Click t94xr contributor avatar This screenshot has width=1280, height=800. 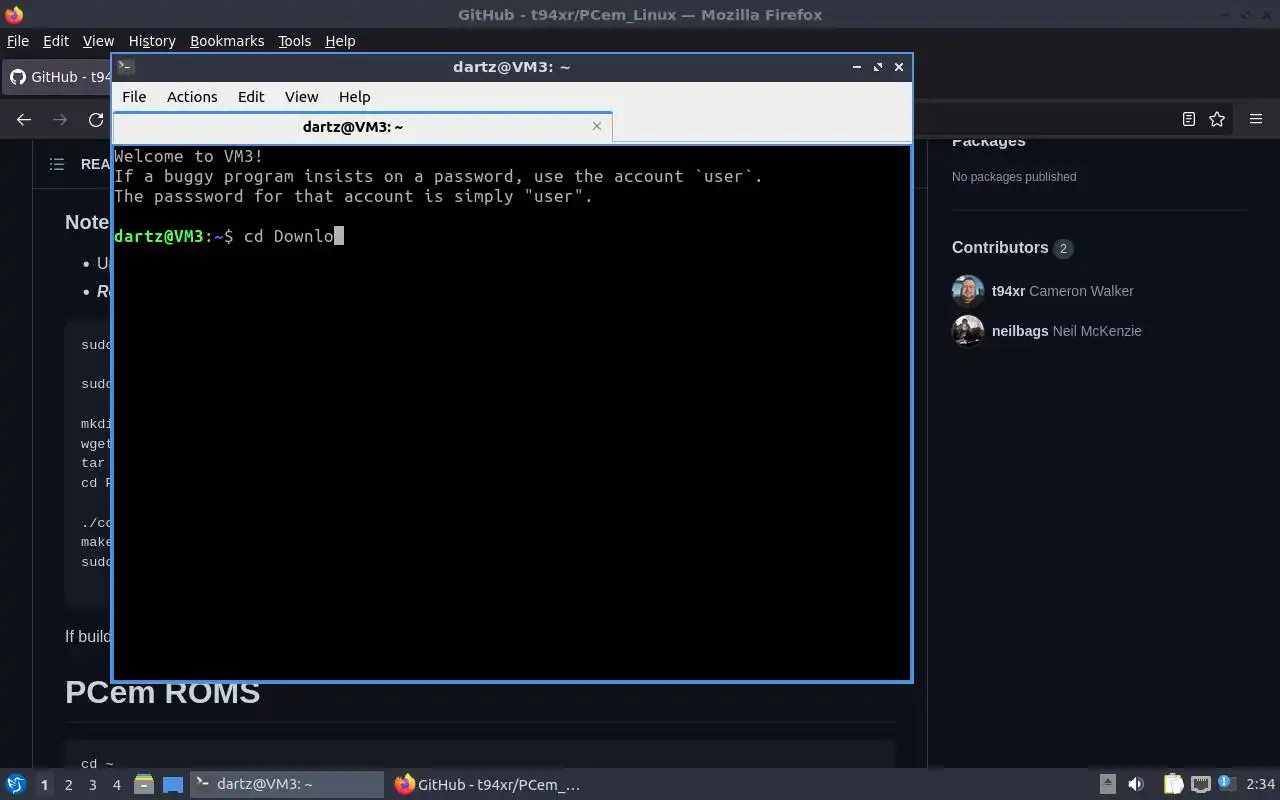tap(968, 291)
